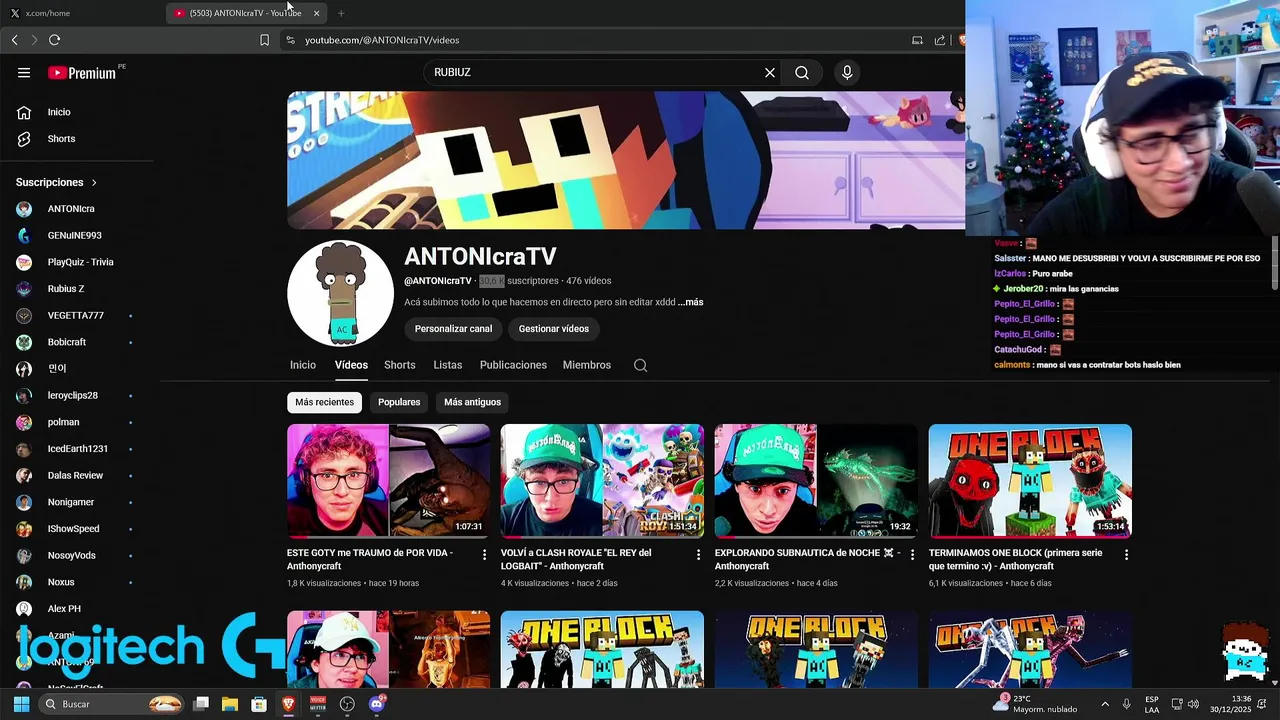Filter videos by Más recientes

click(x=324, y=402)
